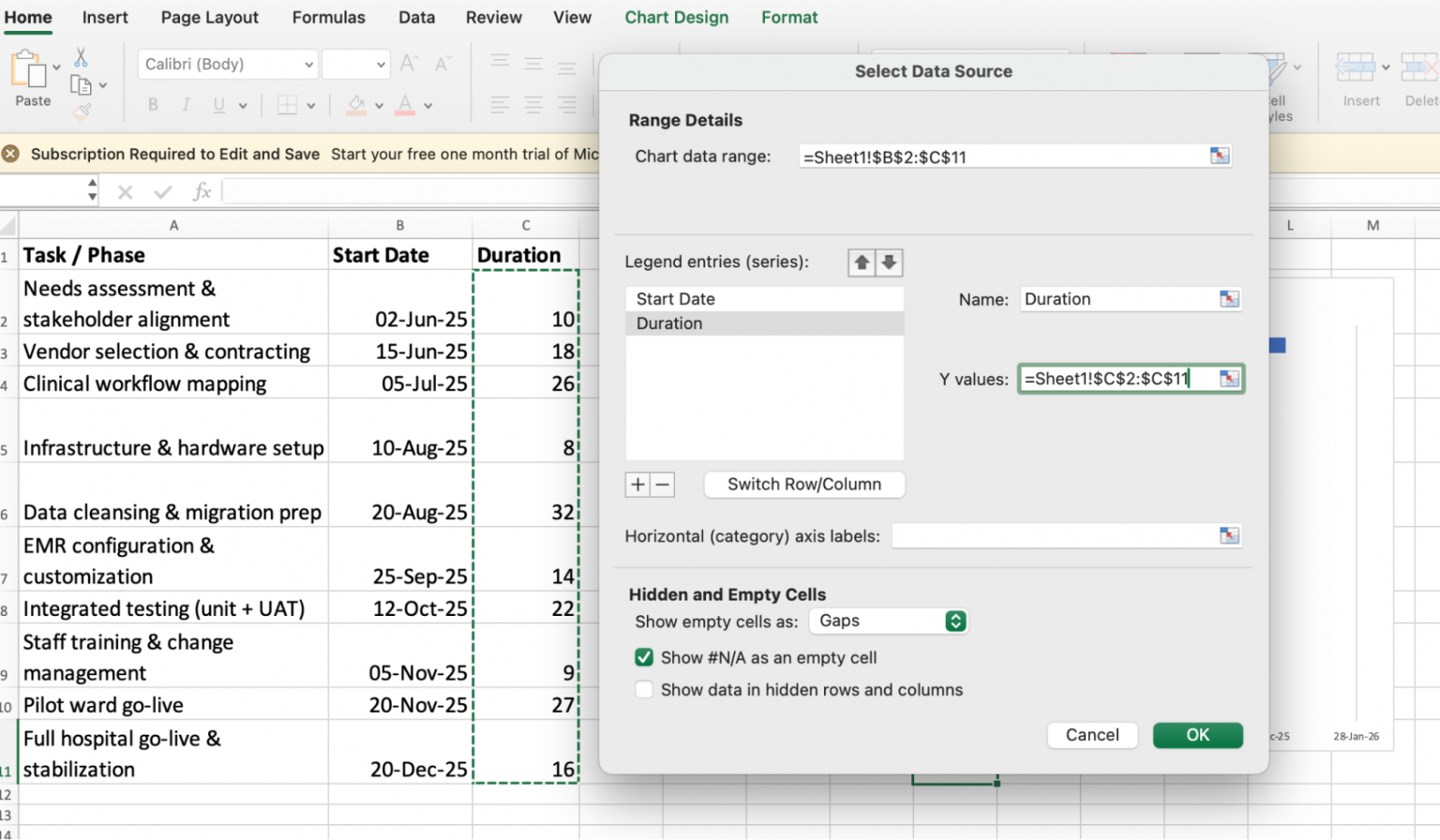Click the plus icon to add a series
This screenshot has height=840, width=1440.
click(x=637, y=484)
